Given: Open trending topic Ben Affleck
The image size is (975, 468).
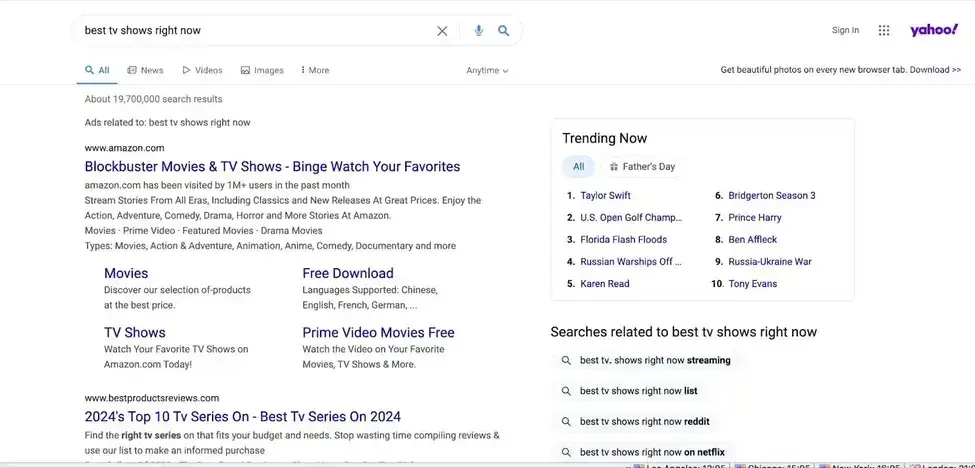Looking at the screenshot, I should (x=752, y=240).
